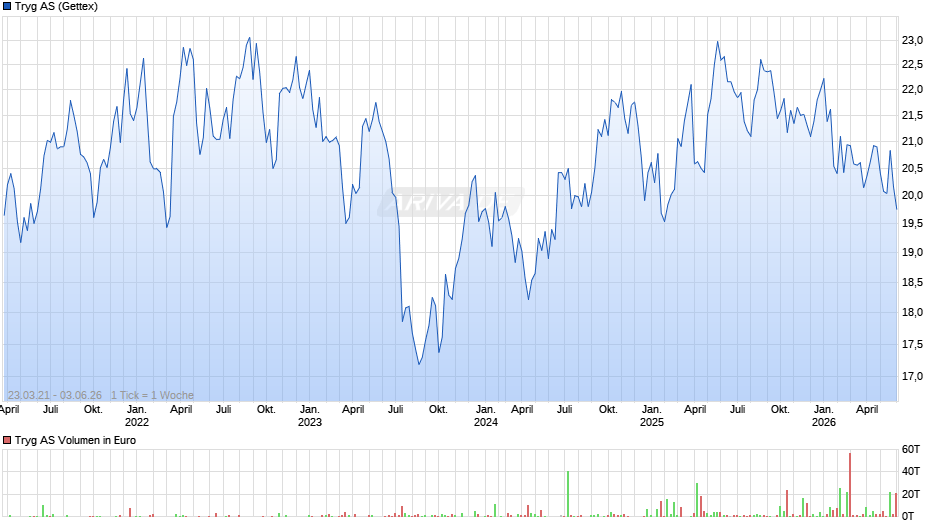Click the date range '23.03.21 - 03.06.26'
The image size is (940, 526).
[x=55, y=395]
